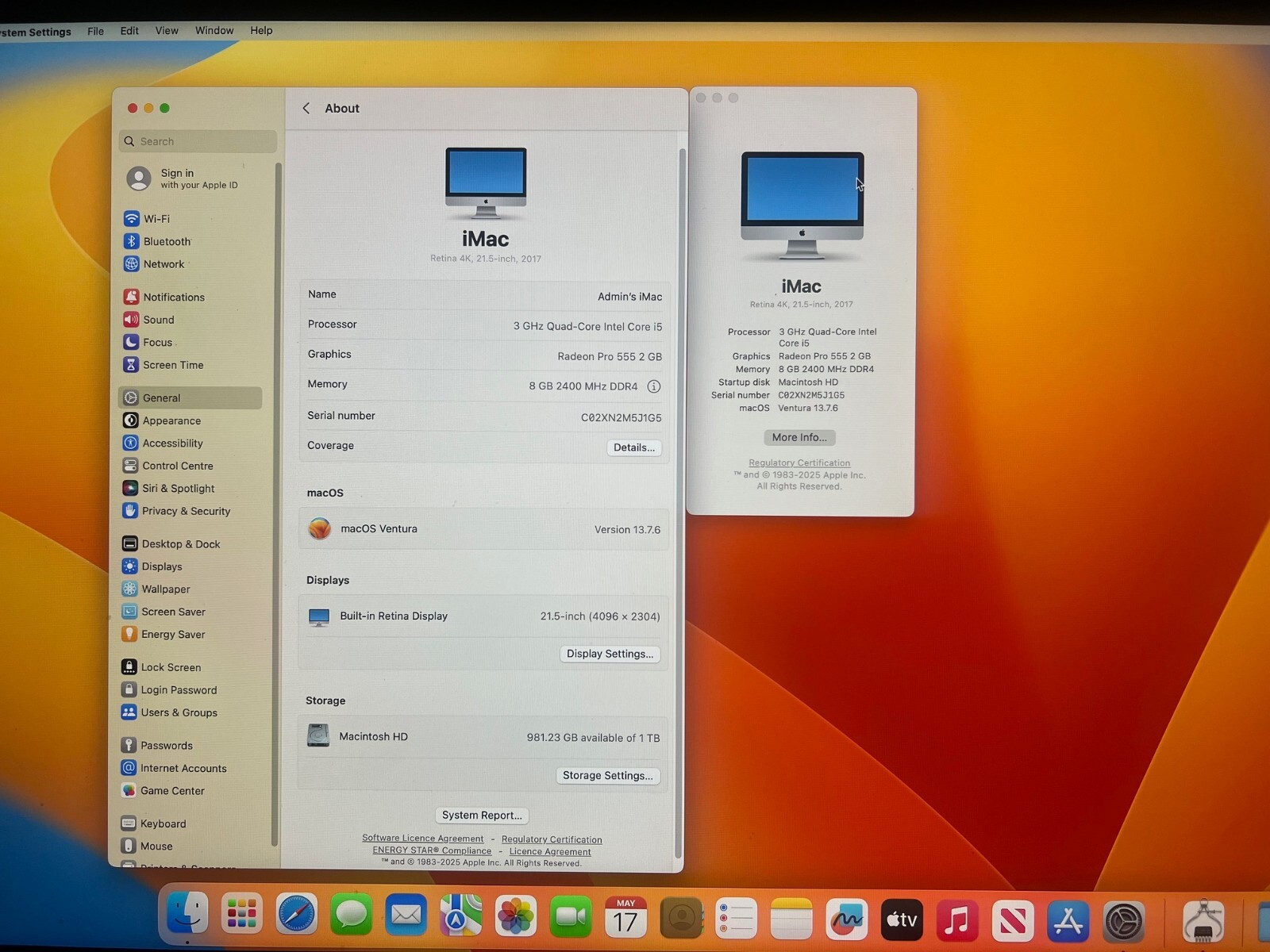The image size is (1270, 952).
Task: Open Regulatory Certification link in the iMac window
Action: coord(799,463)
